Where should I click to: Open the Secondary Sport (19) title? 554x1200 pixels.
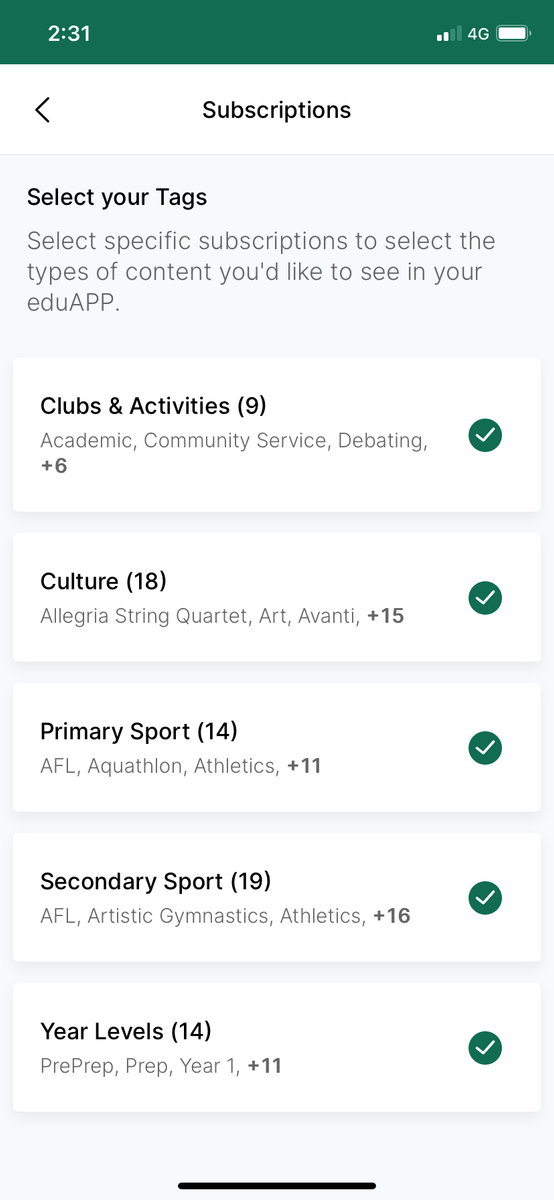point(156,882)
